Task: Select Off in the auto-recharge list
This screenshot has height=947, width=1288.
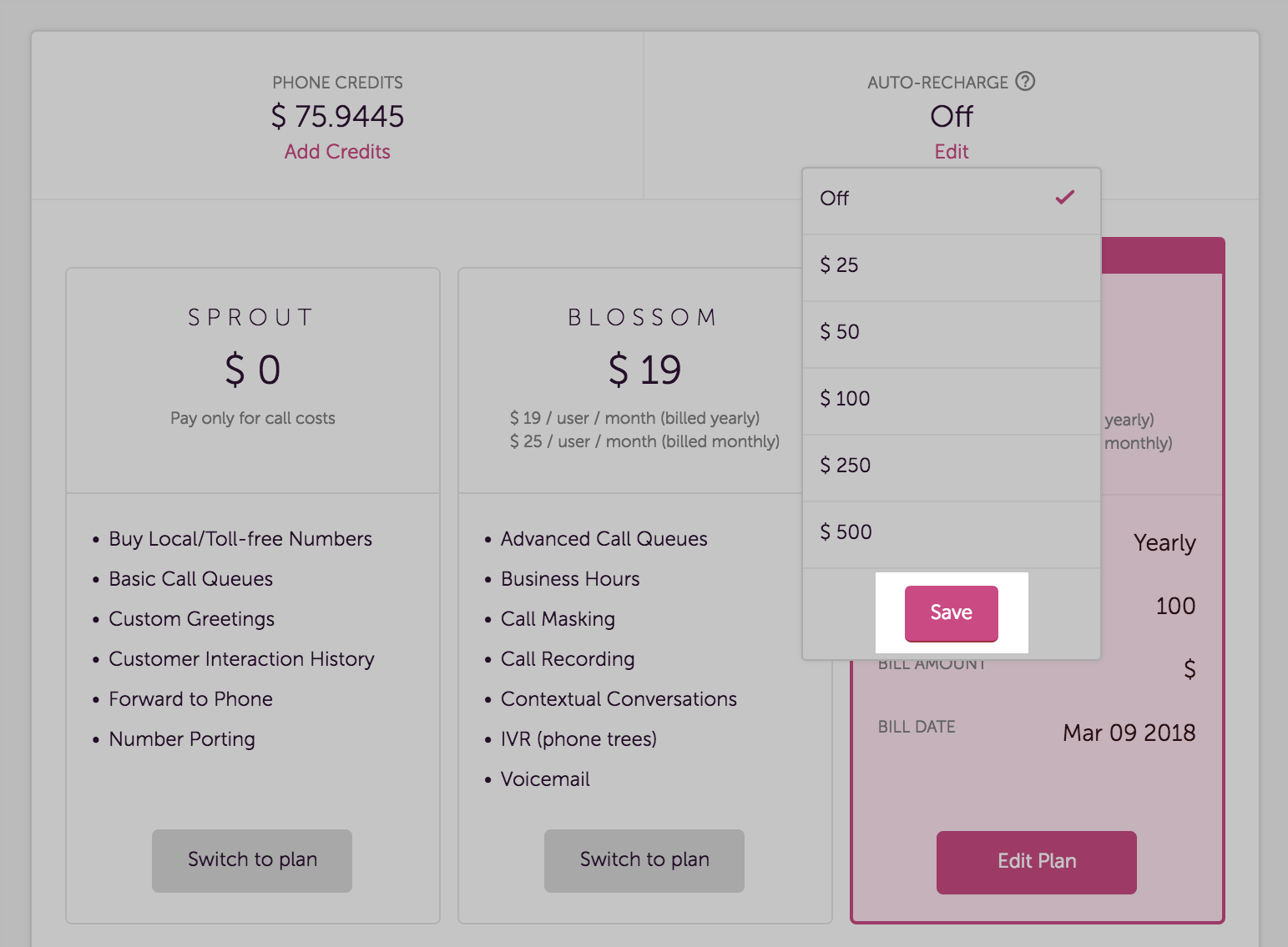Action: coord(835,199)
